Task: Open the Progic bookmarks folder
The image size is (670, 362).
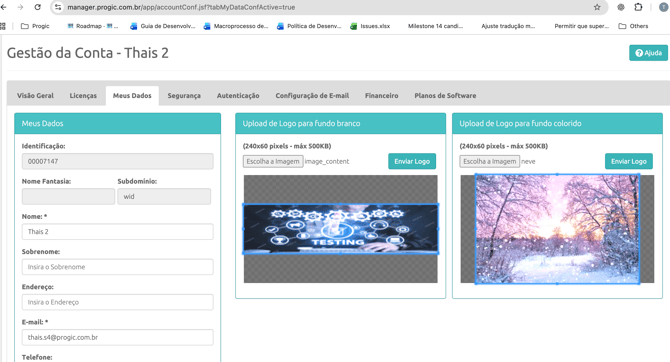Action: click(x=35, y=26)
